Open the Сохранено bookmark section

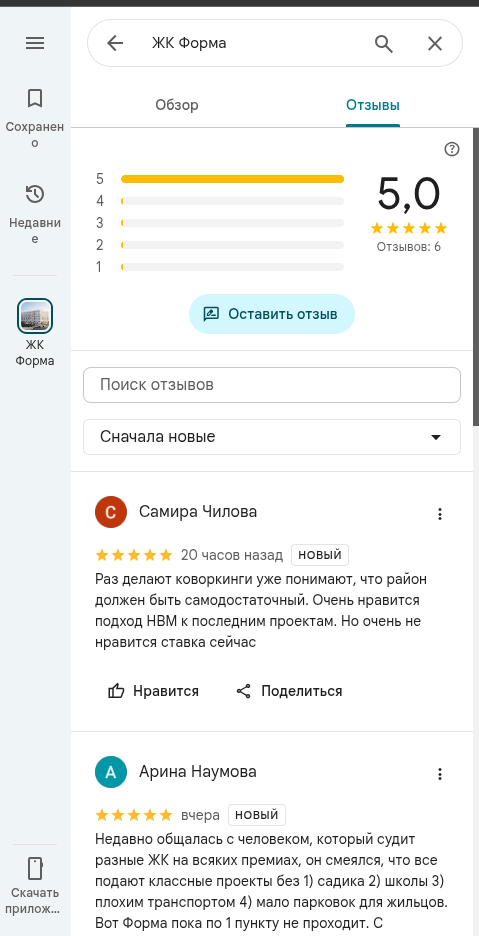click(x=35, y=118)
